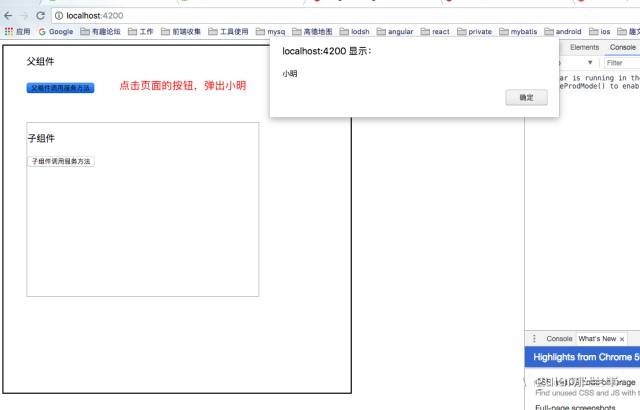This screenshot has width=640, height=410.
Task: Open the Google bookmark
Action: click(x=56, y=31)
